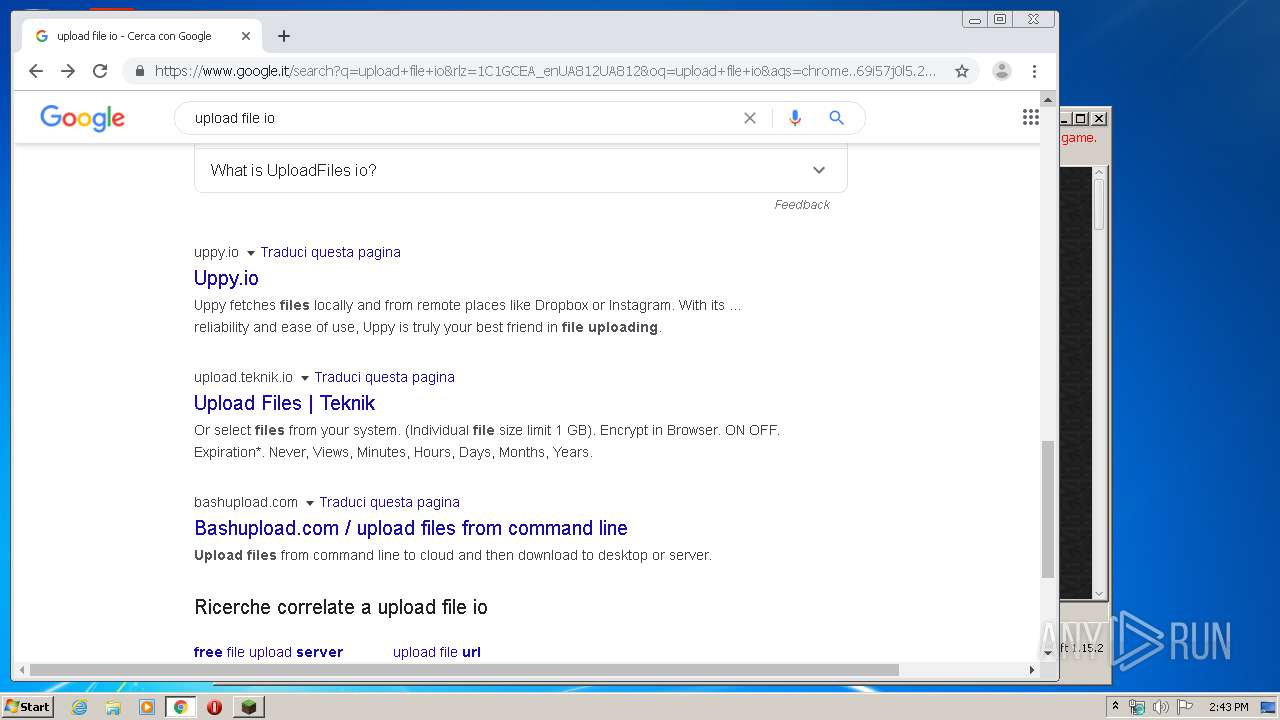
Task: Reload the Google search page
Action: coord(100,71)
